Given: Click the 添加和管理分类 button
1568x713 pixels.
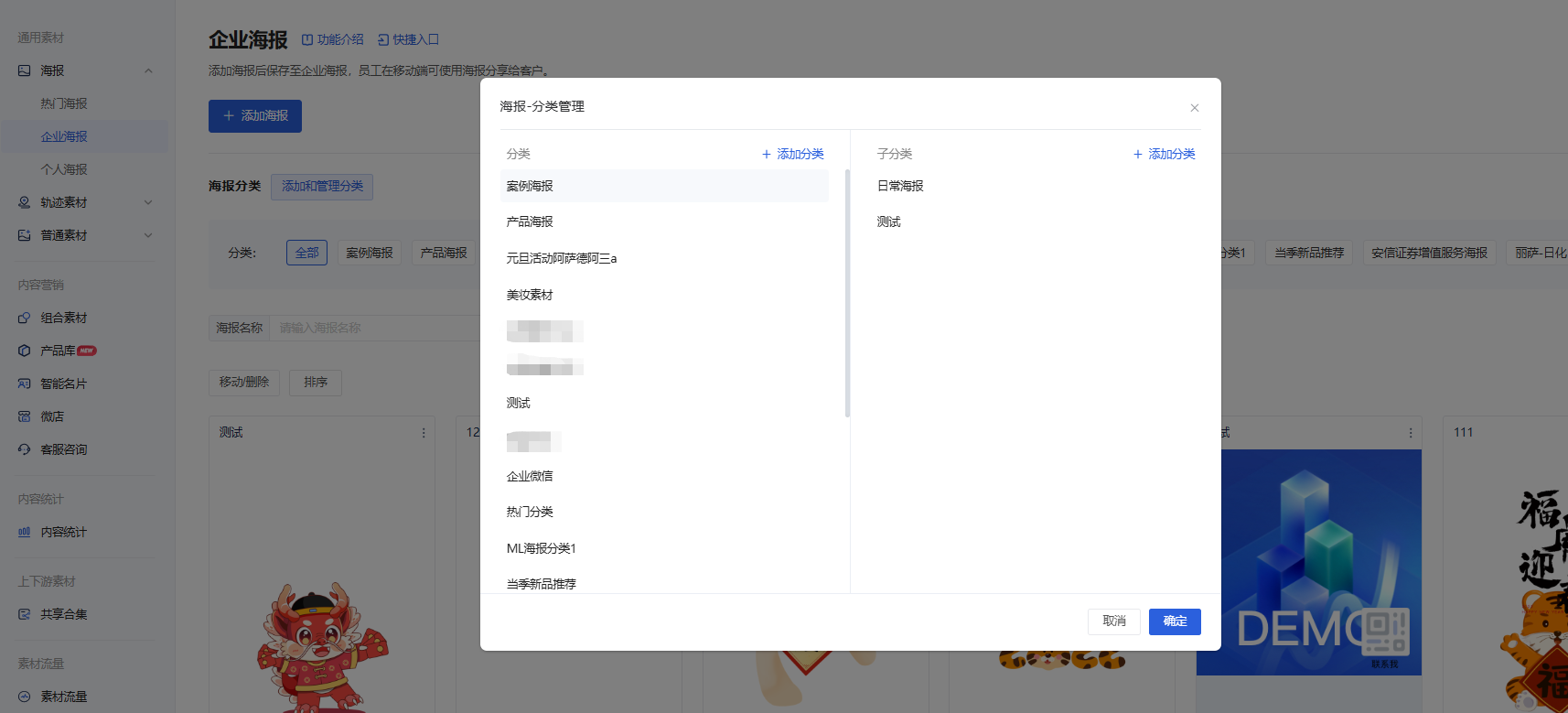Looking at the screenshot, I should pyautogui.click(x=322, y=187).
